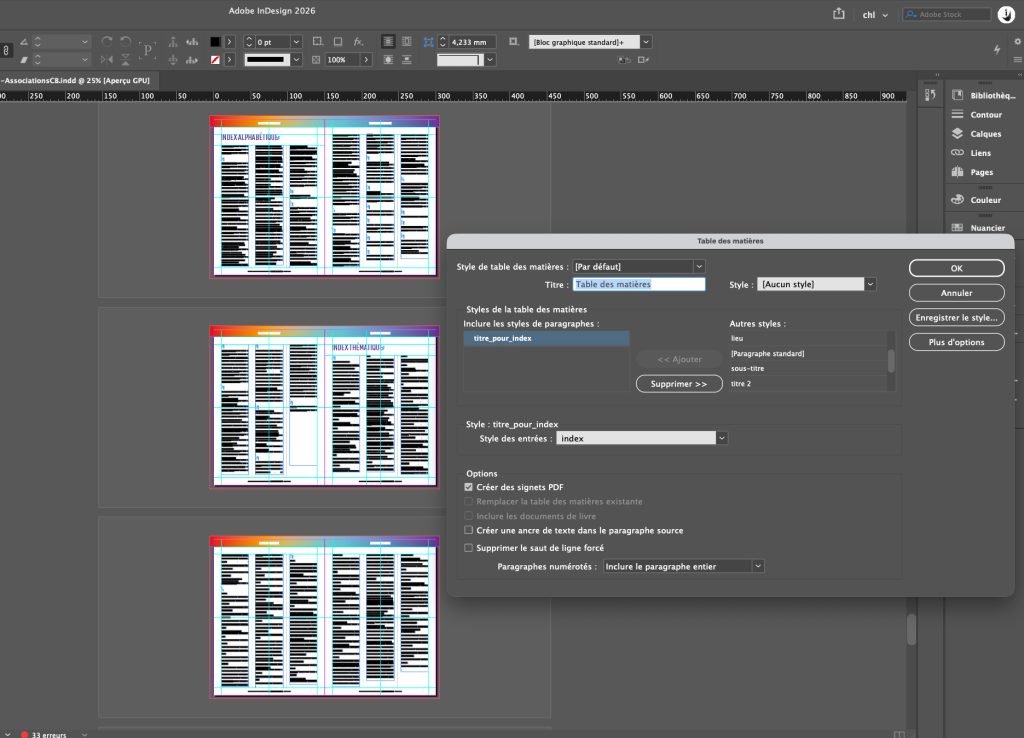Click the Supprimer >> button
This screenshot has height=738, width=1024.
click(x=679, y=384)
